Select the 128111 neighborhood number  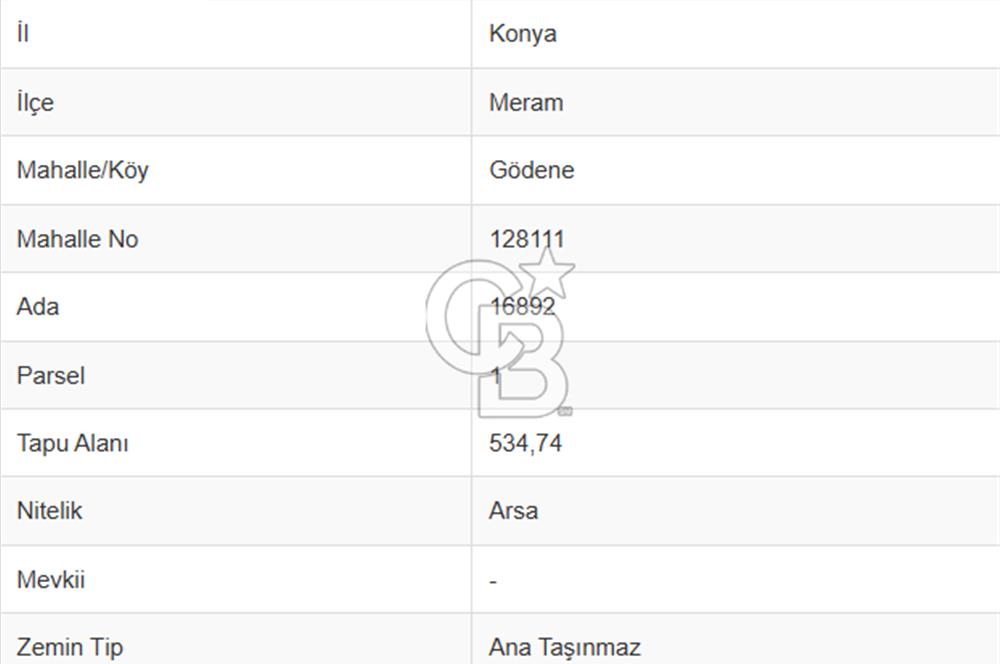tap(527, 239)
